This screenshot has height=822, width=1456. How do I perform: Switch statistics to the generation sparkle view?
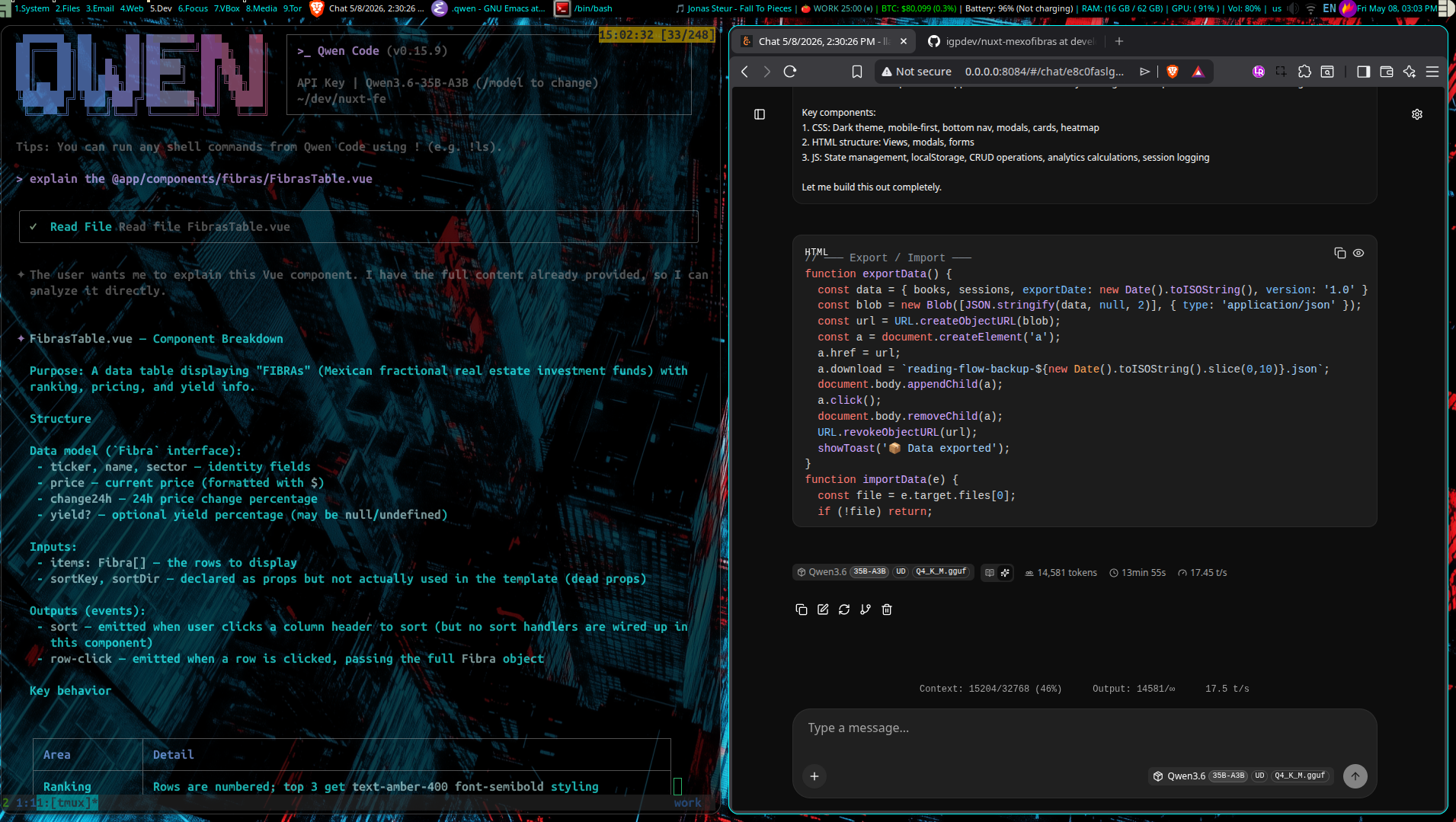click(x=1005, y=572)
